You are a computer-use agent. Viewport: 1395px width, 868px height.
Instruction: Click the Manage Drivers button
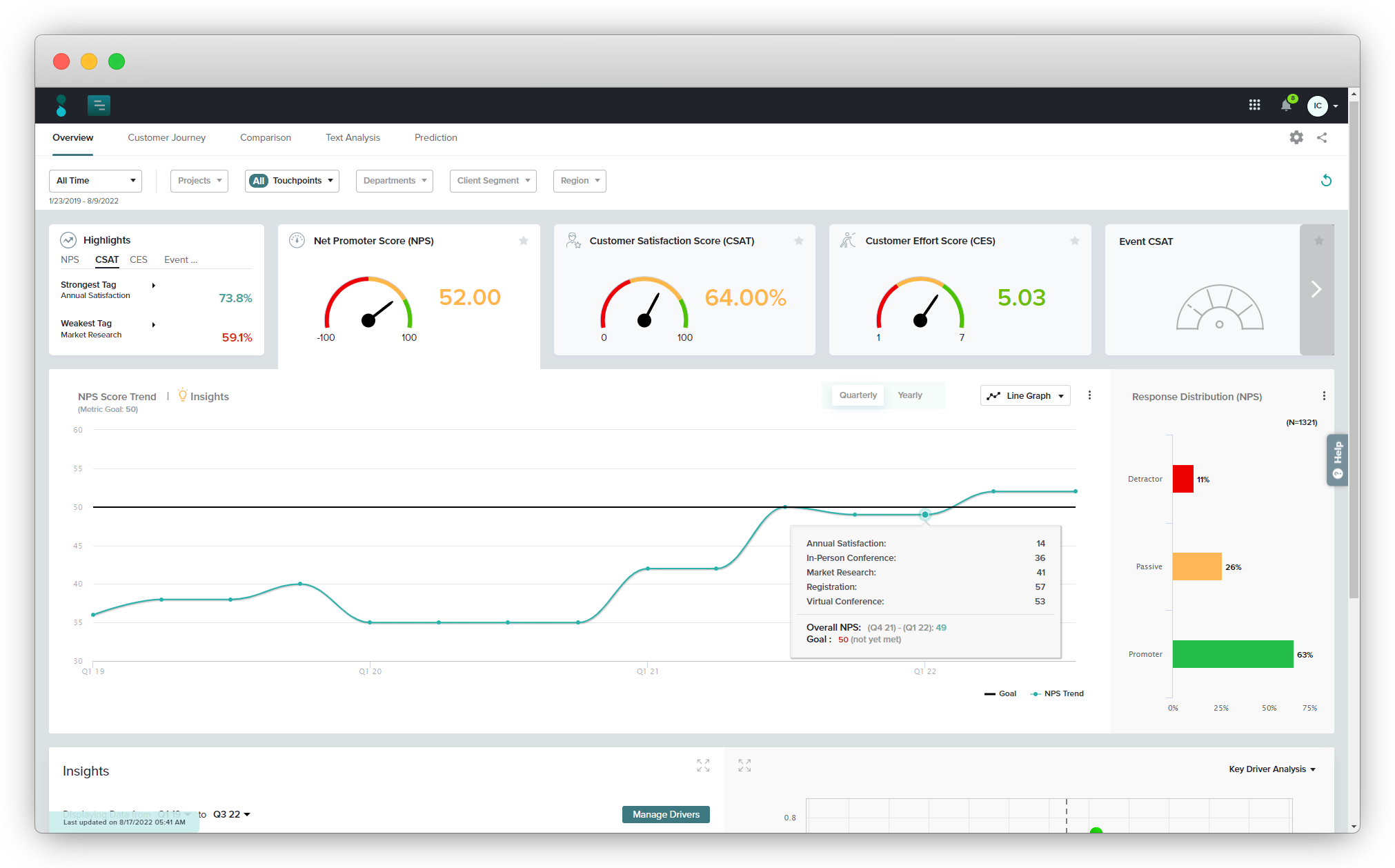coord(666,814)
